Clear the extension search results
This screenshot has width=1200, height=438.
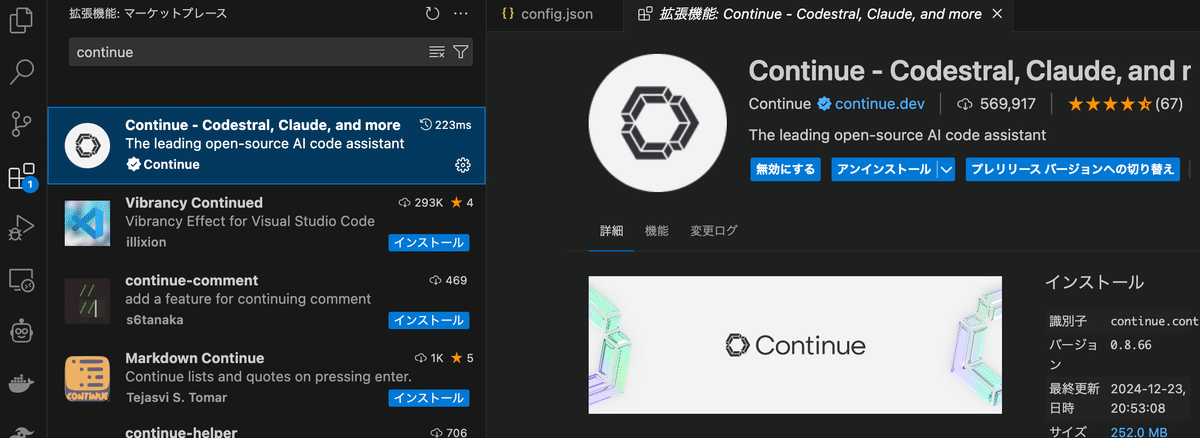pos(436,52)
